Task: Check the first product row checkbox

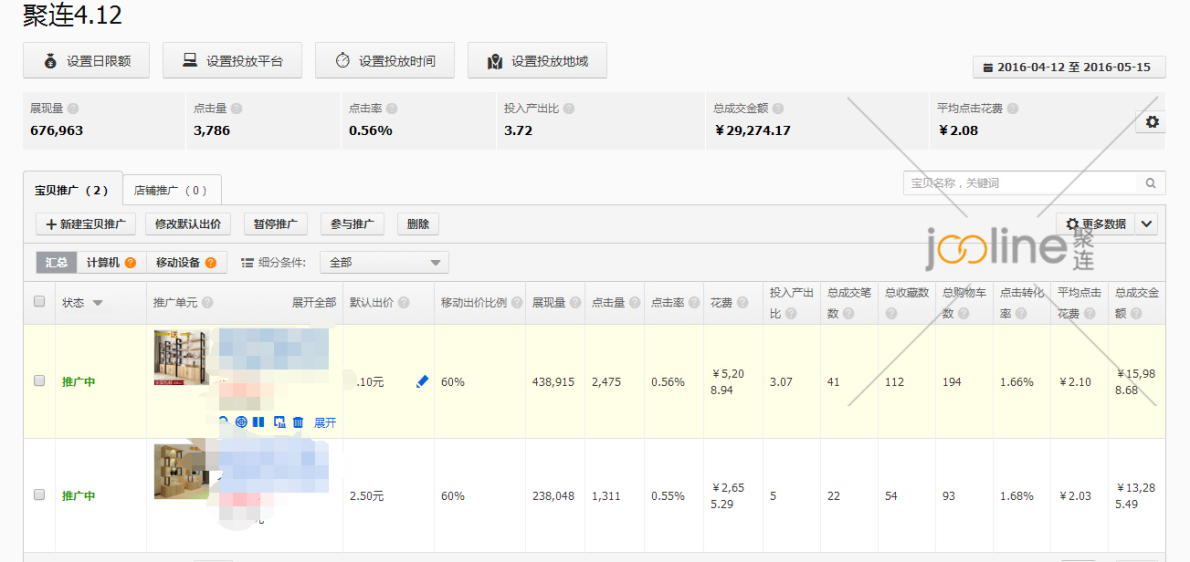Action: coord(39,381)
